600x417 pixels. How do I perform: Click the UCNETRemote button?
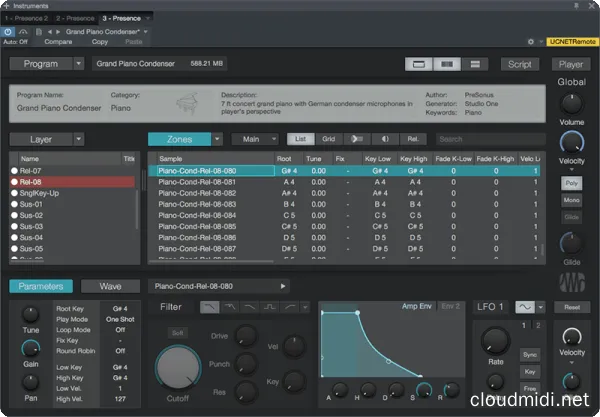pos(572,42)
